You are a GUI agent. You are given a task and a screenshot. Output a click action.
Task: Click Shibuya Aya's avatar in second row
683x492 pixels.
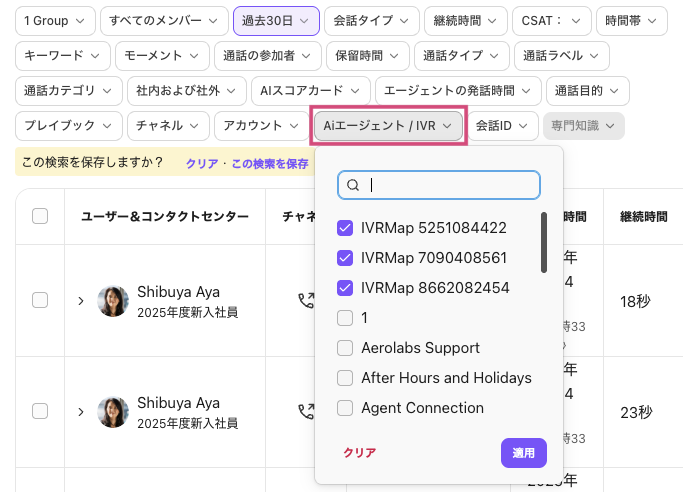(113, 412)
